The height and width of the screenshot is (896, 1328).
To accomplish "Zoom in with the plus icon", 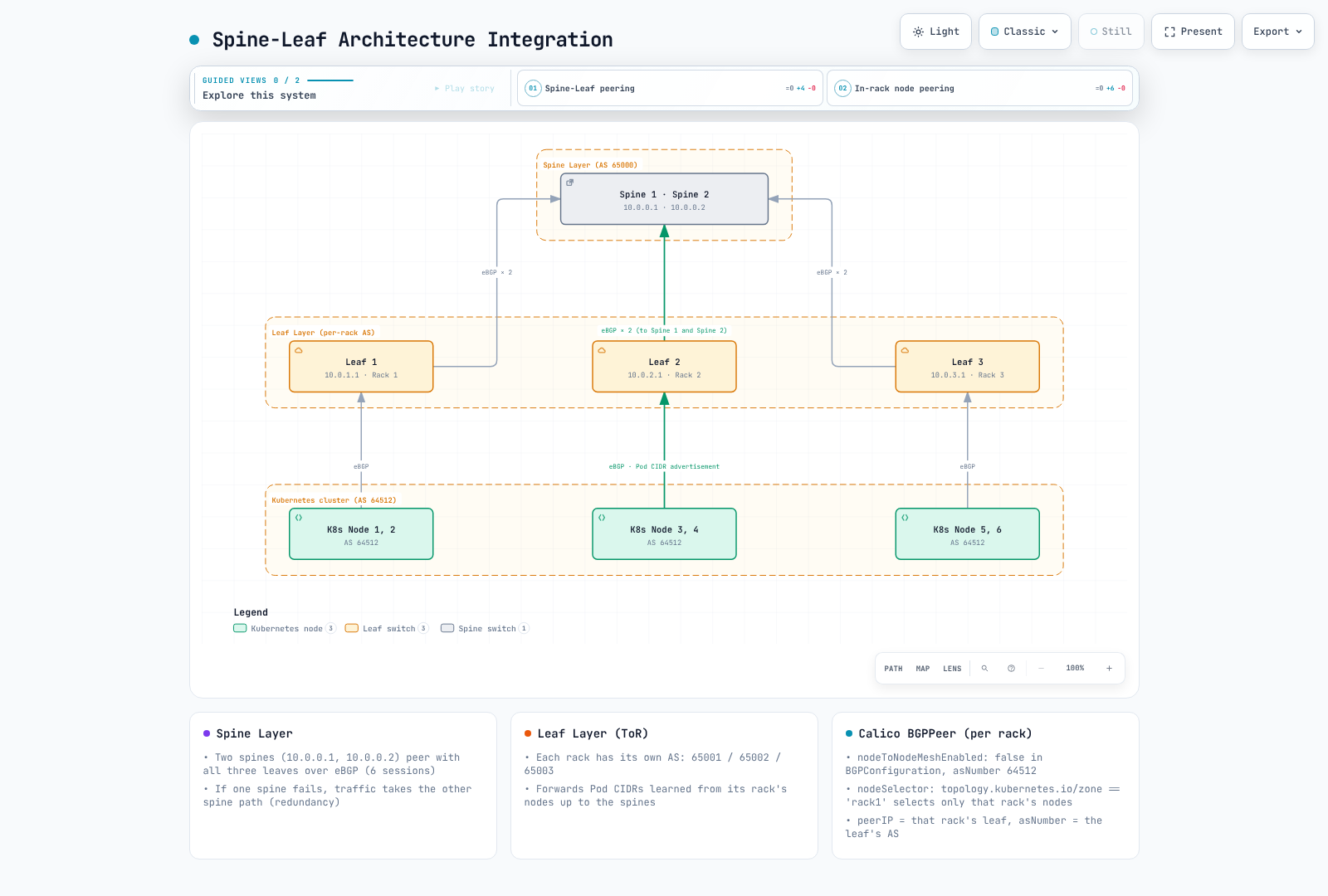I will click(1109, 669).
